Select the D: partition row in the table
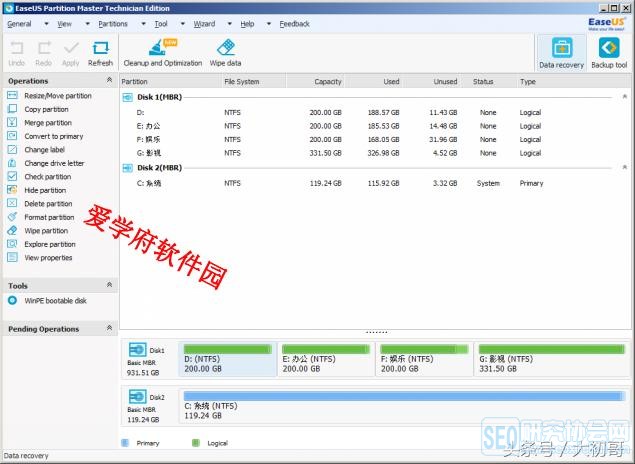The image size is (635, 464). pyautogui.click(x=375, y=112)
